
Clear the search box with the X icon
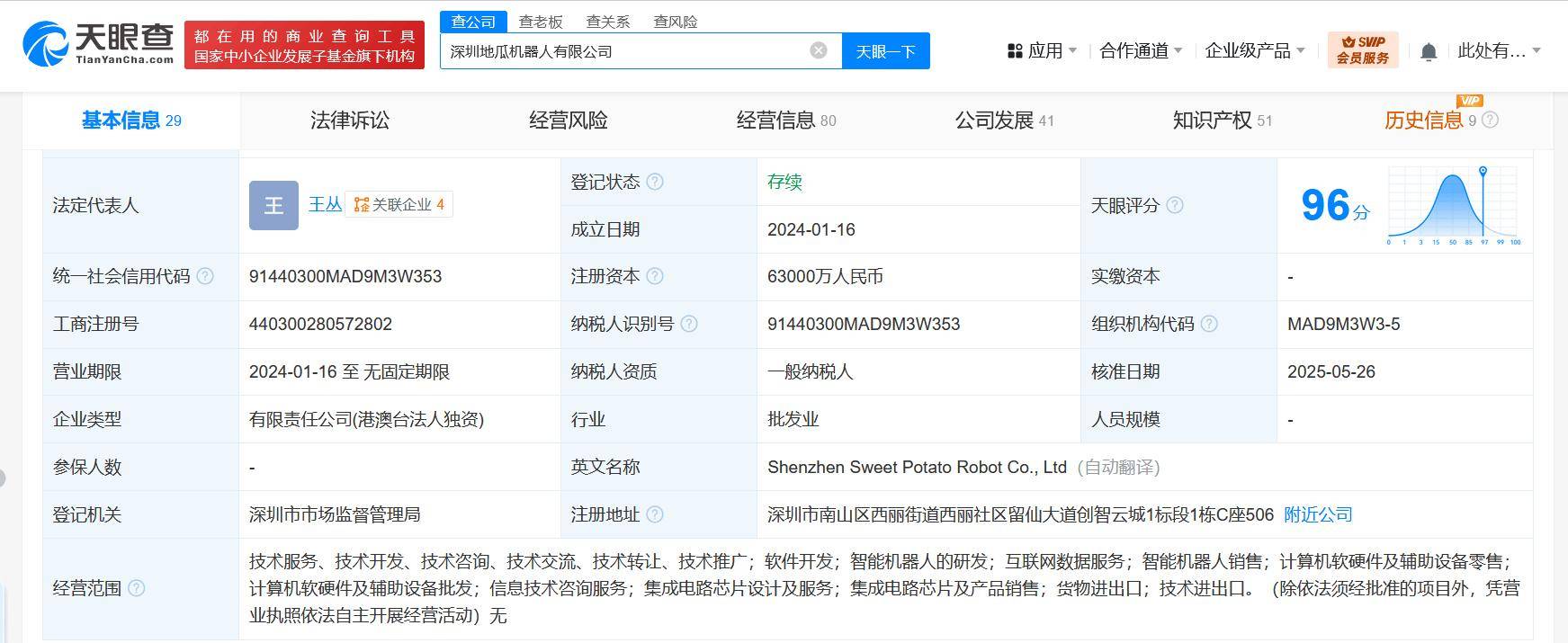pyautogui.click(x=819, y=50)
